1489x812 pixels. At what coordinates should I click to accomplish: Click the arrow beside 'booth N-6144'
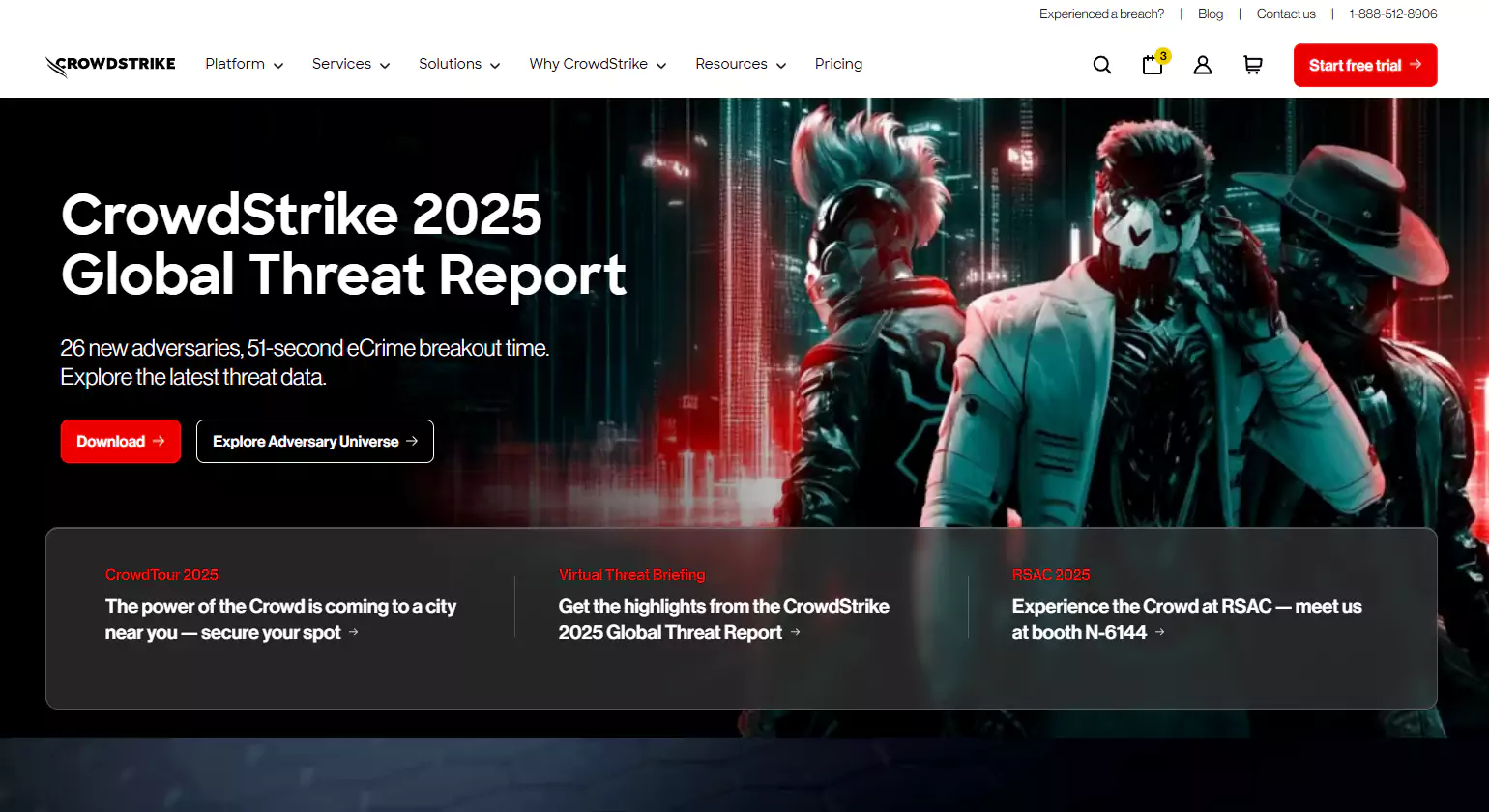pos(1158,633)
